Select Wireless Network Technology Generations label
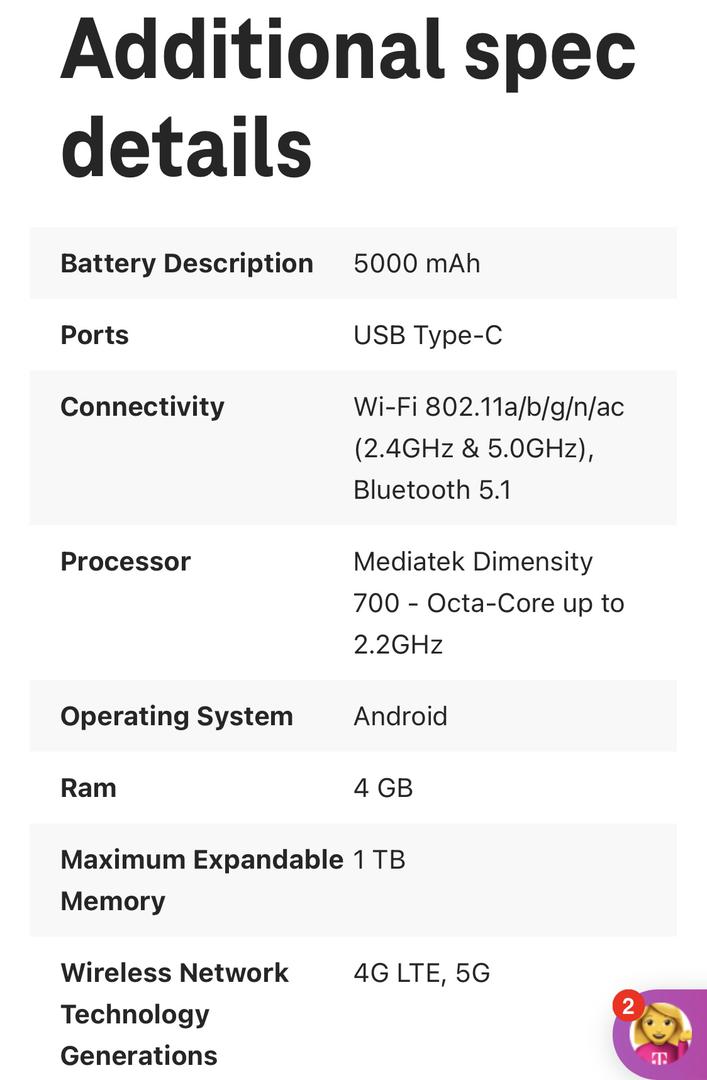The image size is (707, 1080). pos(174,1014)
